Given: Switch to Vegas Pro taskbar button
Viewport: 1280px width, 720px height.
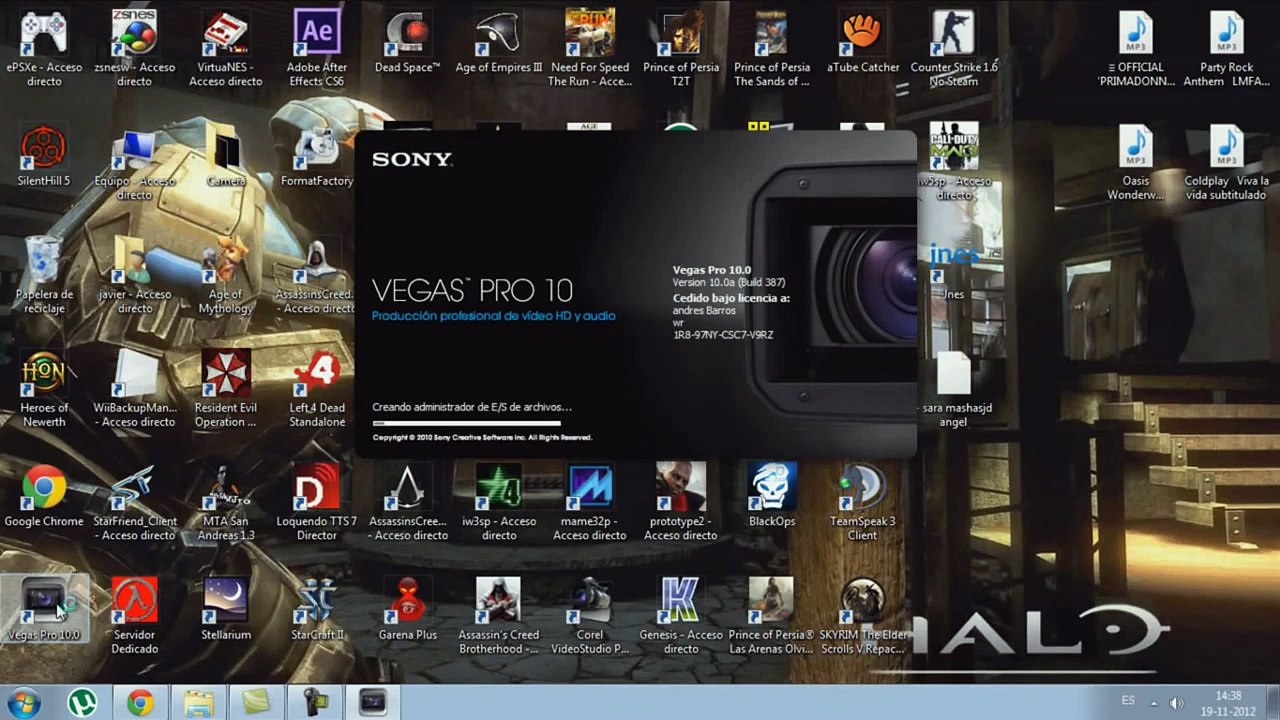Looking at the screenshot, I should 373,702.
